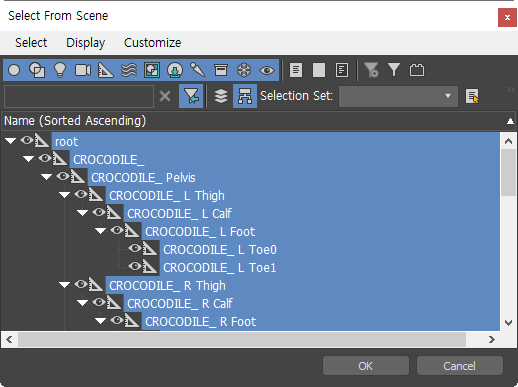Toggle Display Bones filter icon
Screen dimensions: 518x387
tap(197, 70)
